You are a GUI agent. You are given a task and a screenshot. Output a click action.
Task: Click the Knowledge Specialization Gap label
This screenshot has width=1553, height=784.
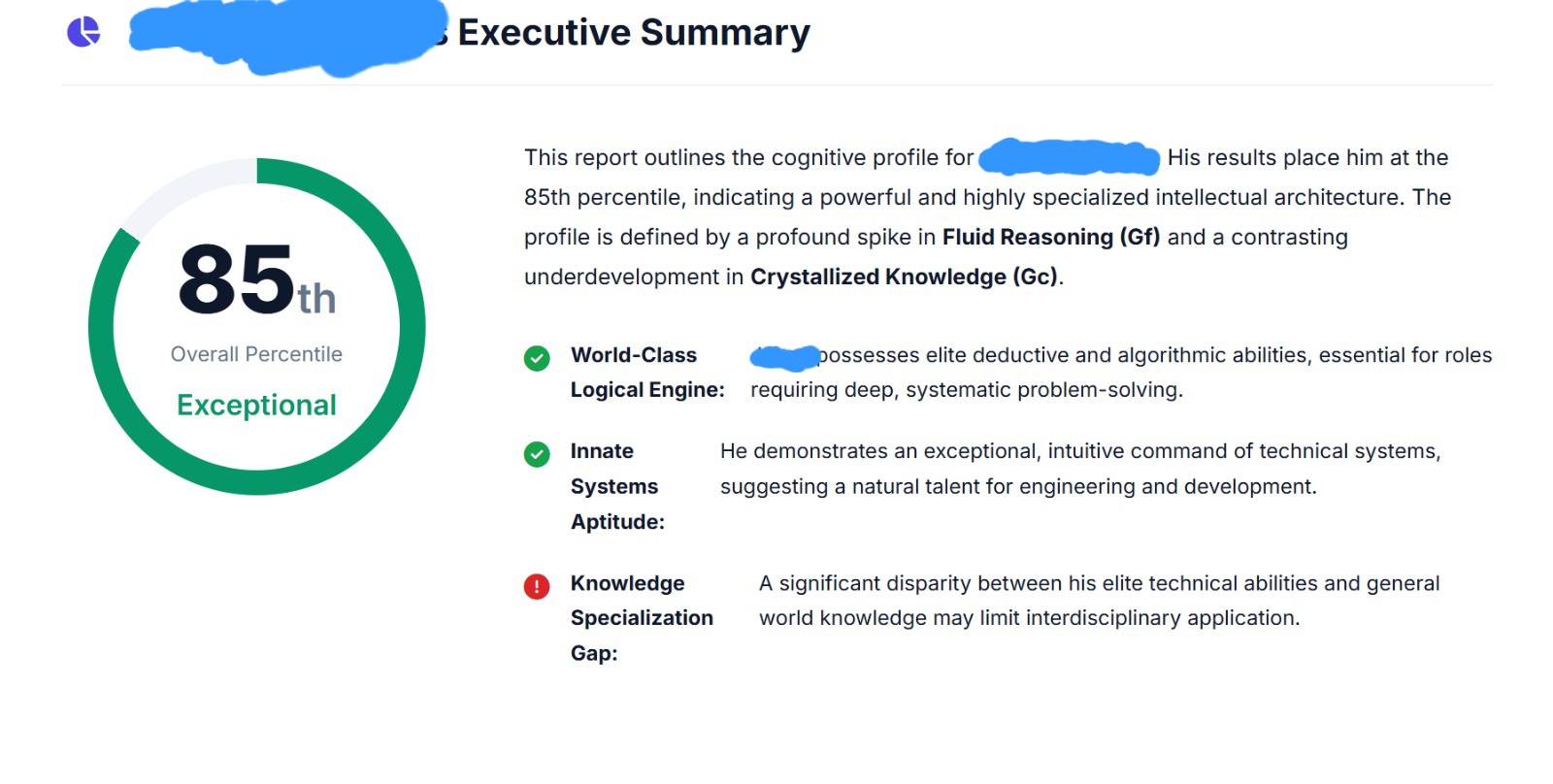tap(641, 618)
